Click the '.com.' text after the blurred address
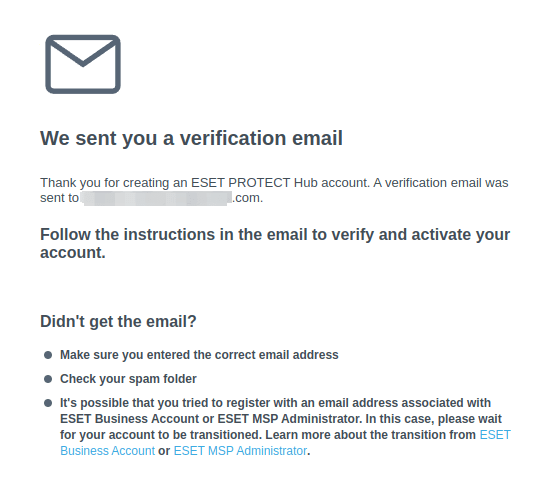The height and width of the screenshot is (494, 546). coord(248,198)
